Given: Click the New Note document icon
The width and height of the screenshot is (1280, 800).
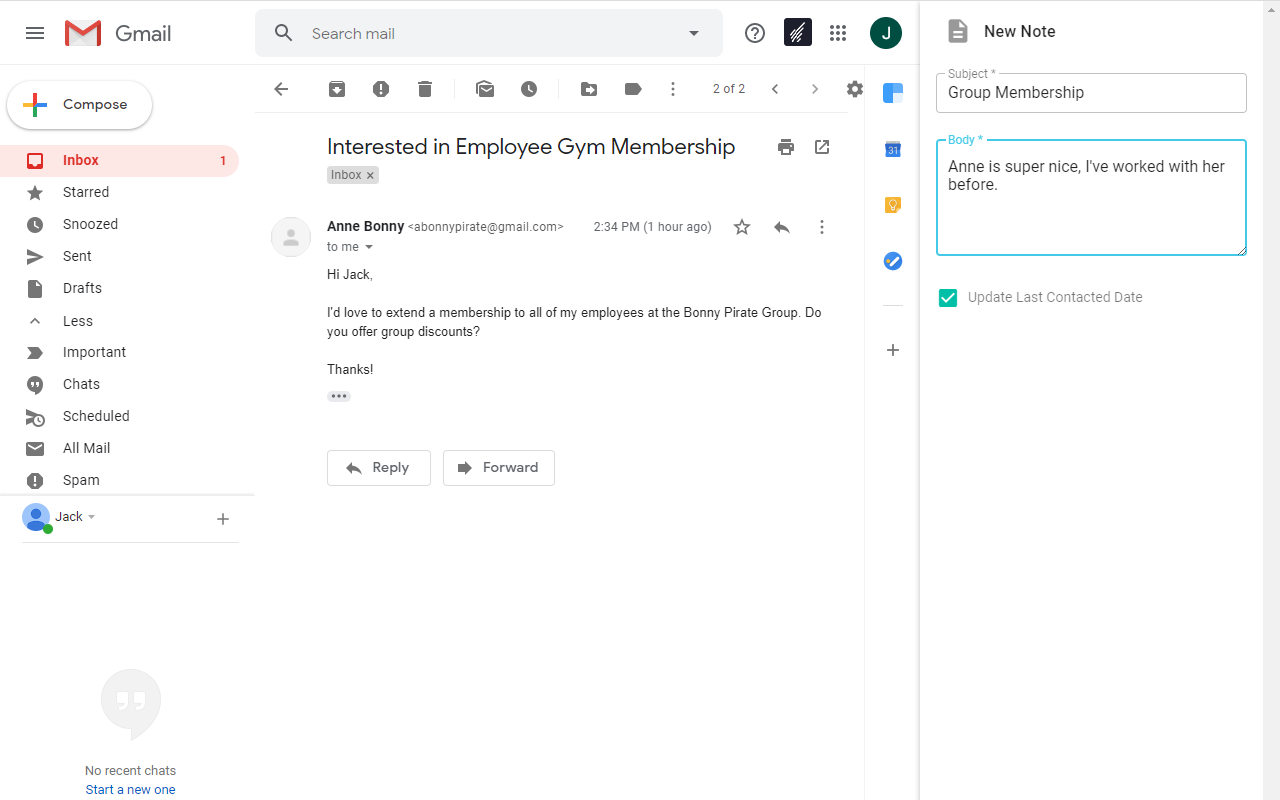Looking at the screenshot, I should click(958, 31).
